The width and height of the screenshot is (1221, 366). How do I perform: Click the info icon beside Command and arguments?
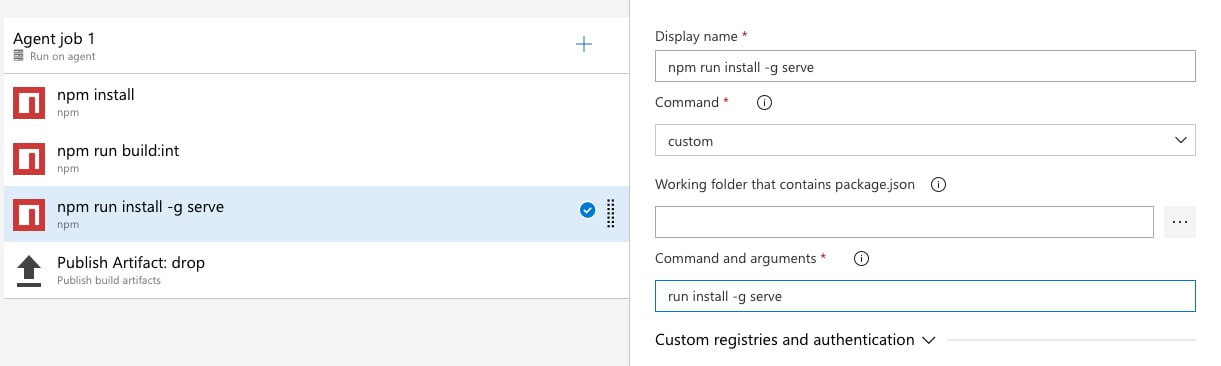tap(861, 258)
